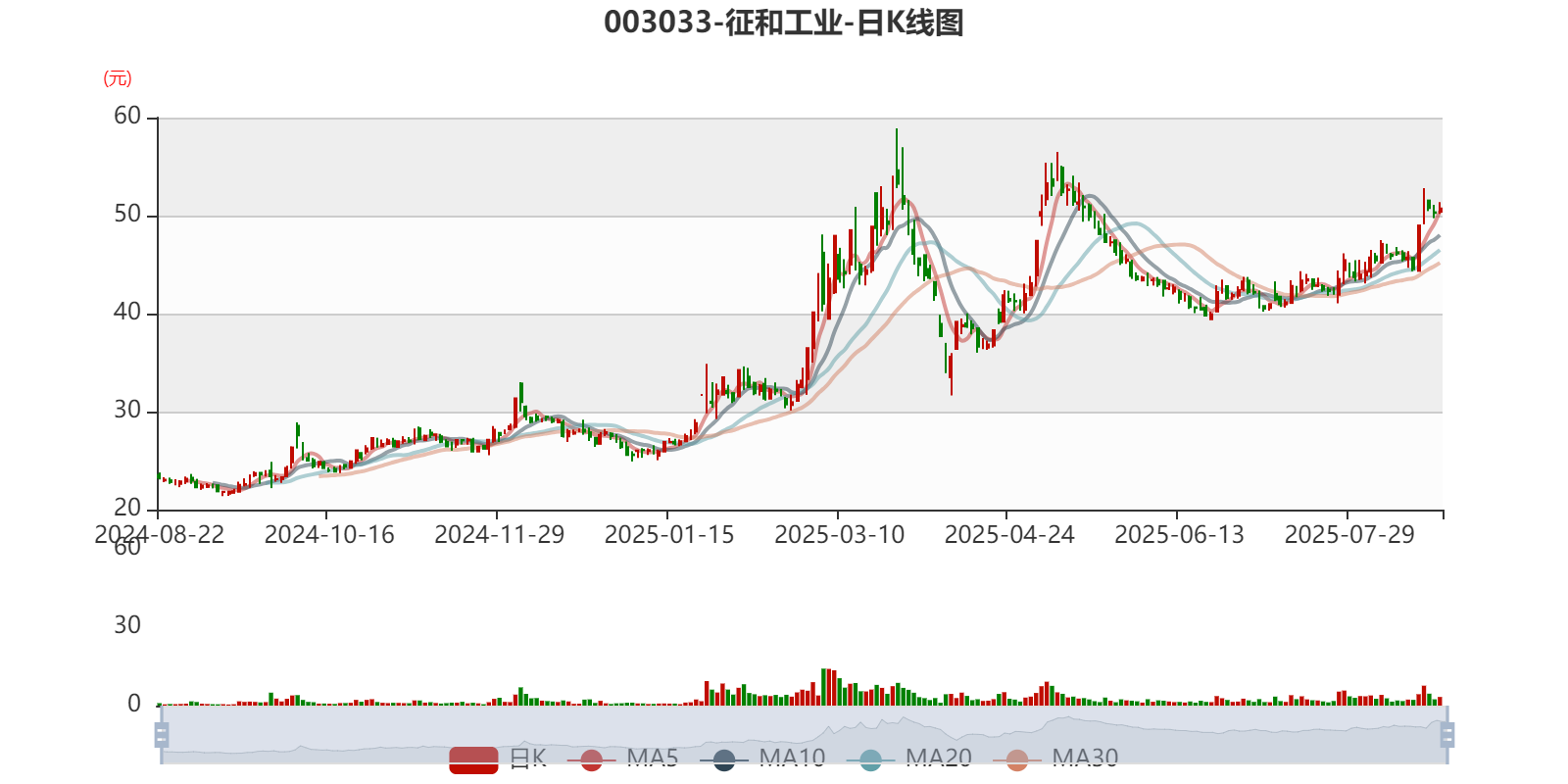This screenshot has width=1568, height=784.
Task: Click the lowest April 2025 candlestick near 32
Action: coord(951,375)
